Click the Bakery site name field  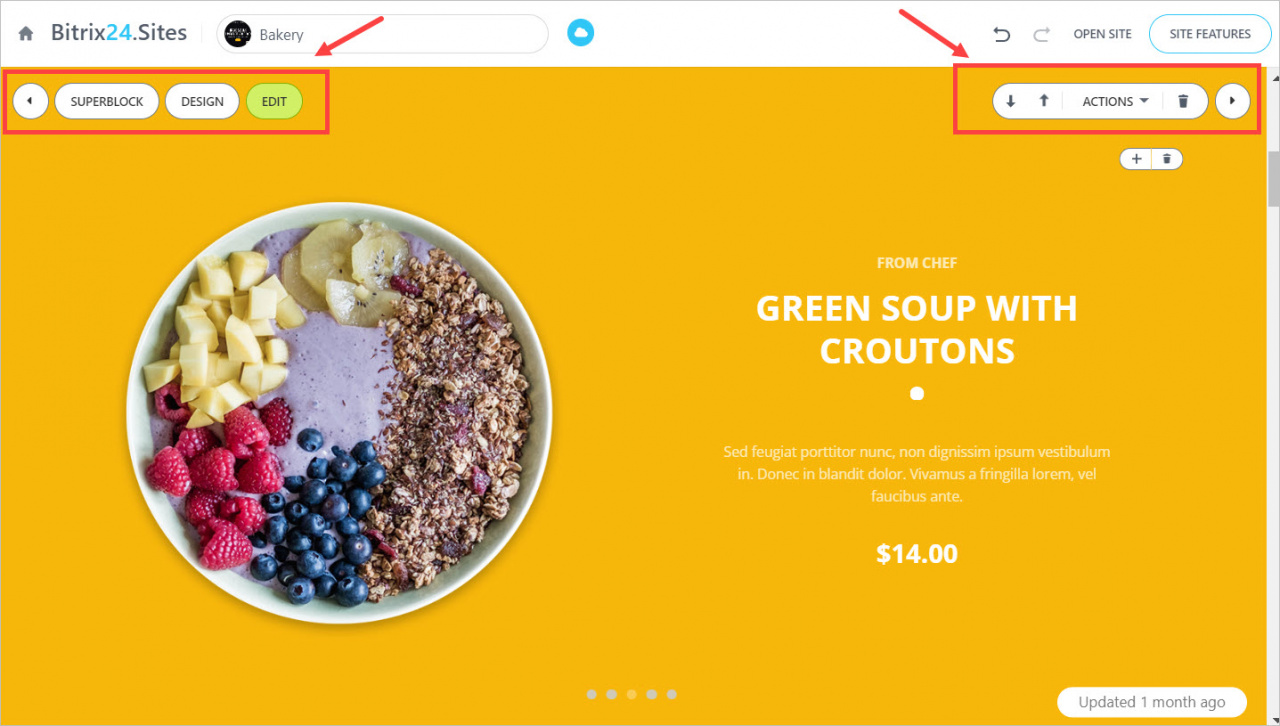pos(383,34)
